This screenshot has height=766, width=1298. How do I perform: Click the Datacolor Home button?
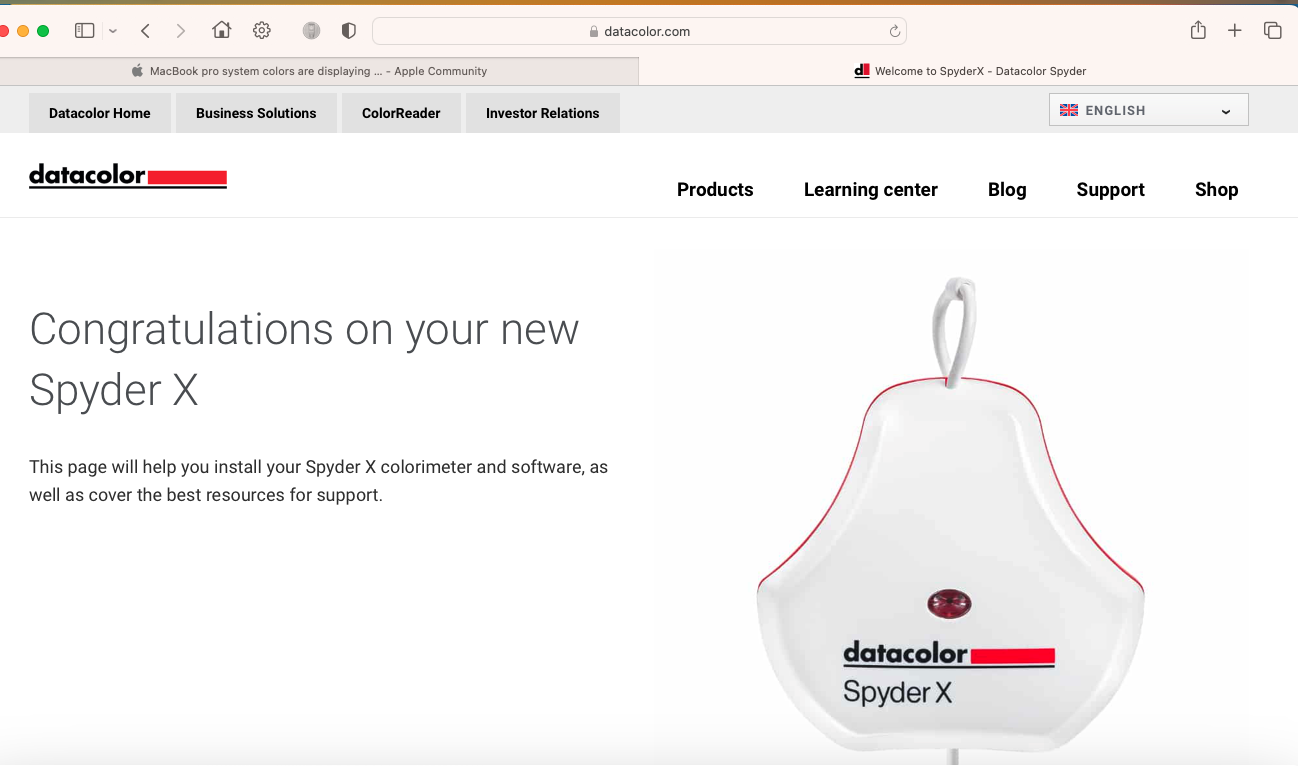coord(100,113)
